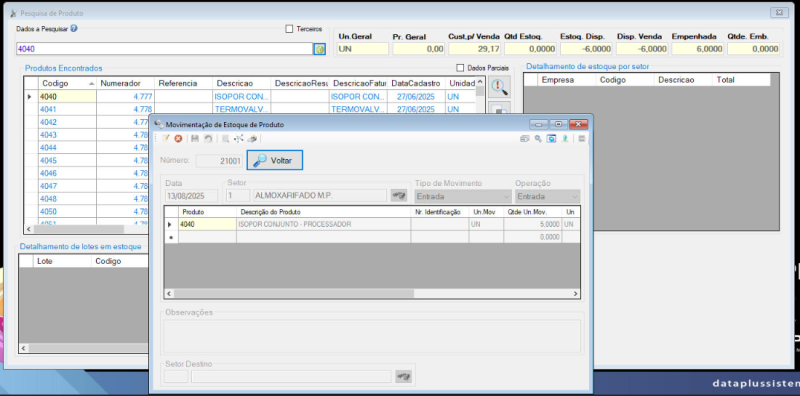This screenshot has height=396, width=800.
Task: Click the Voltar button
Action: click(275, 160)
